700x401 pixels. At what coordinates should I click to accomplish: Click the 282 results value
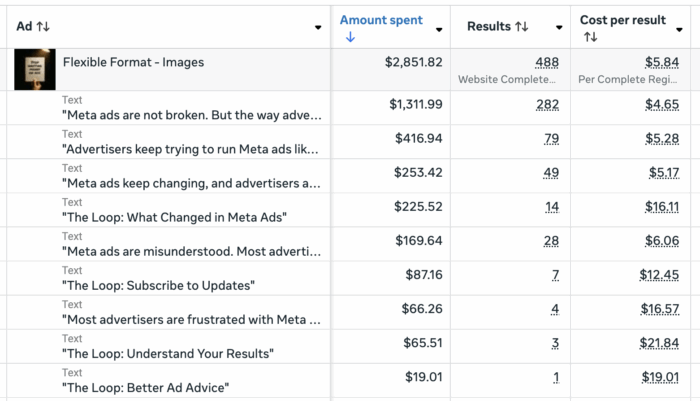click(x=547, y=104)
